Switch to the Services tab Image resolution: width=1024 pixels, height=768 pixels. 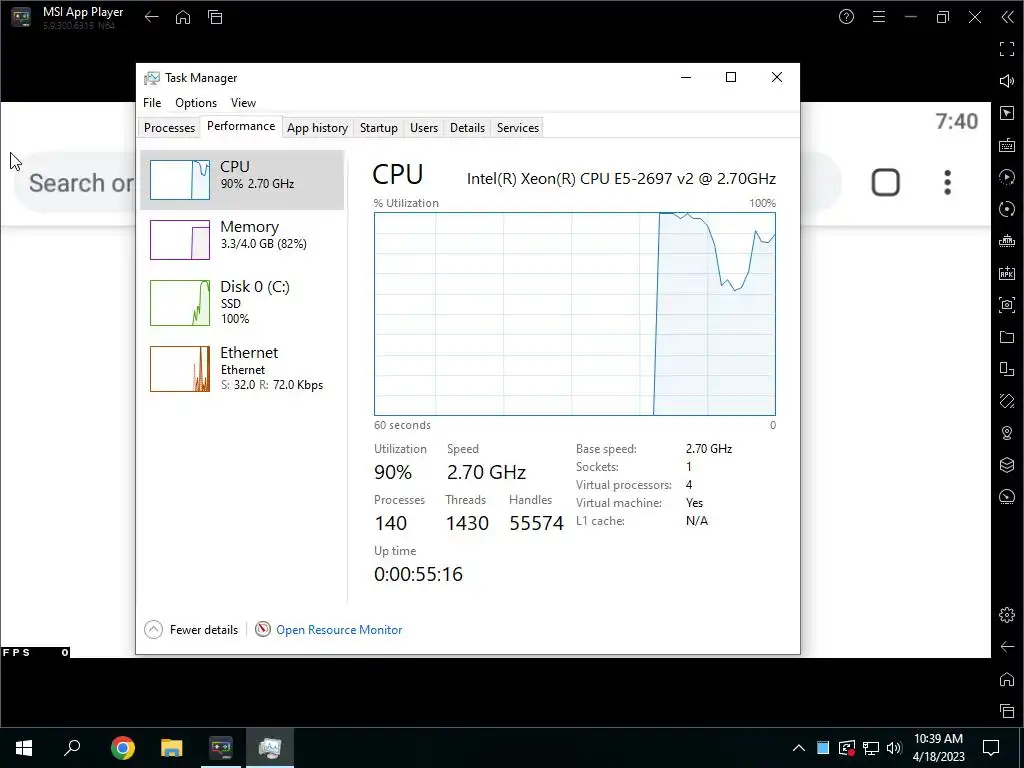[x=518, y=128]
